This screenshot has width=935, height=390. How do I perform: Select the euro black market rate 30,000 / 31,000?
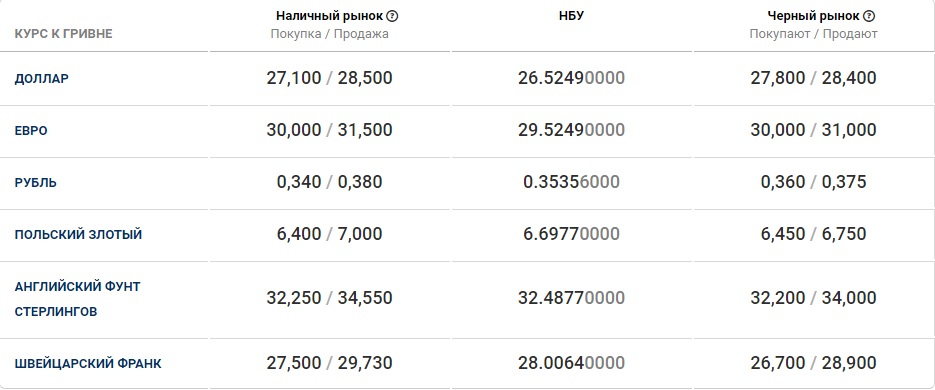tap(813, 130)
